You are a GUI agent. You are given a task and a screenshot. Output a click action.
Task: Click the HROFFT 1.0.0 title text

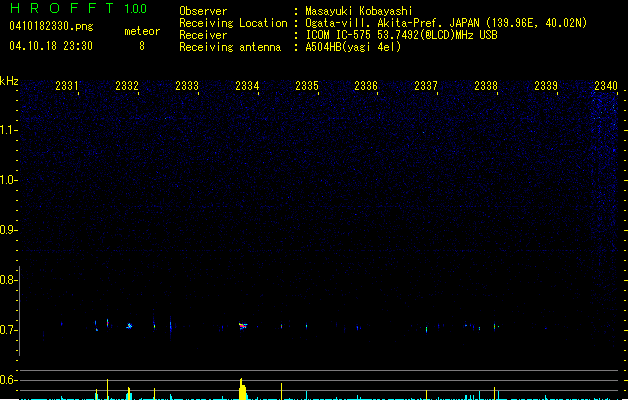[79, 8]
